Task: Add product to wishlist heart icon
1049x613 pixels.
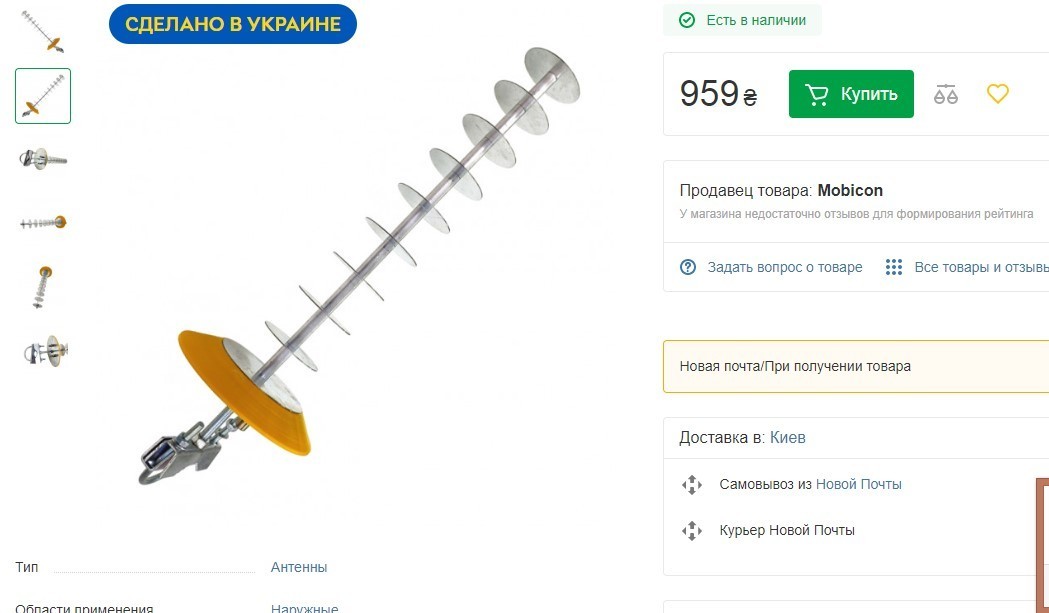Action: [997, 94]
